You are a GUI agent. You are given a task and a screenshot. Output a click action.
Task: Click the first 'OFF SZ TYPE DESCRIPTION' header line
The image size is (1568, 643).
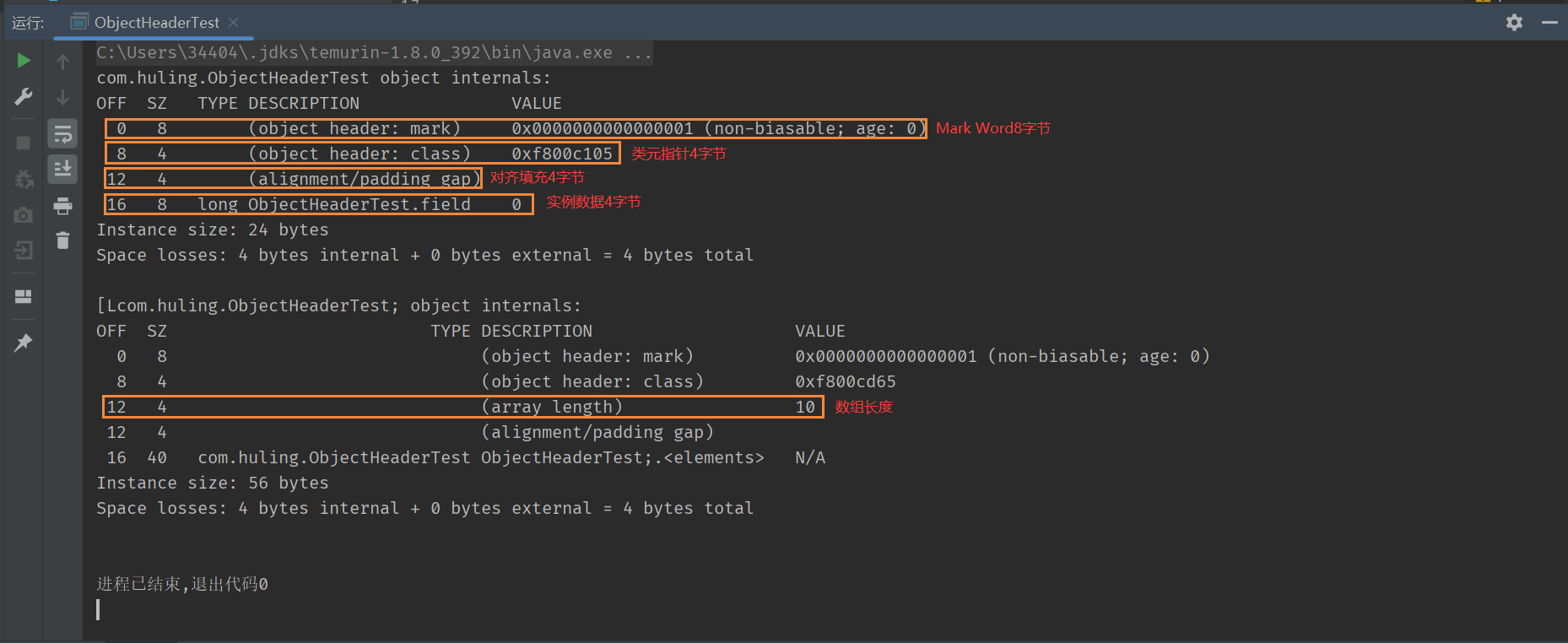point(329,103)
